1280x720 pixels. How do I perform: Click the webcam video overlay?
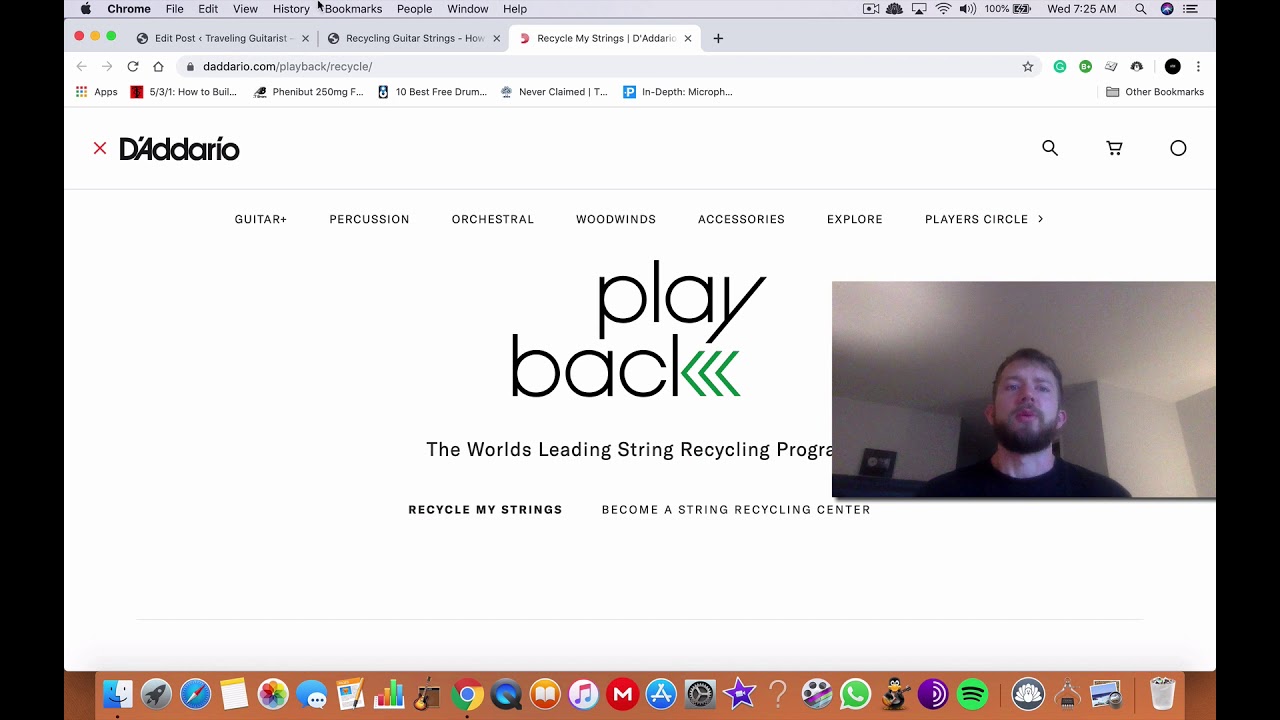coord(1024,390)
